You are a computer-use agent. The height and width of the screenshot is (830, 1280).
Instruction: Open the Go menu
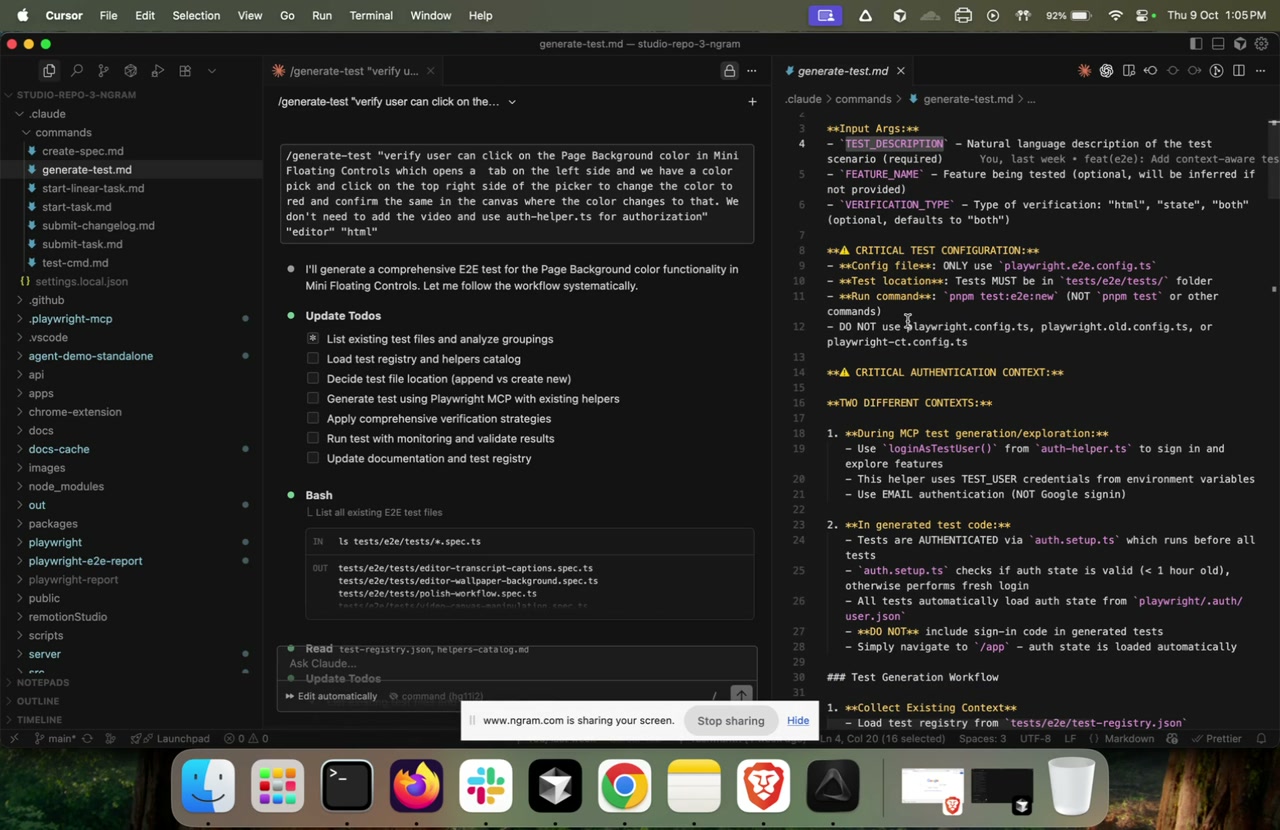coord(287,16)
